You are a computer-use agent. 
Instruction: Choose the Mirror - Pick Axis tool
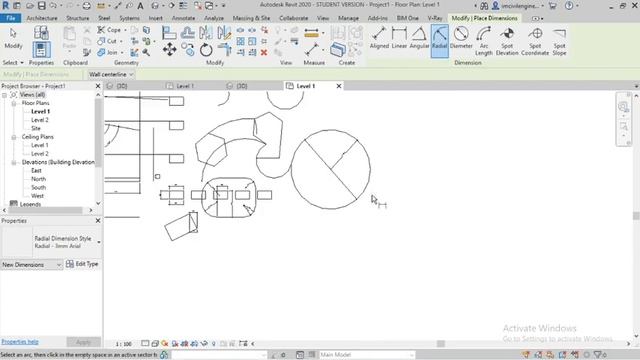point(206,33)
